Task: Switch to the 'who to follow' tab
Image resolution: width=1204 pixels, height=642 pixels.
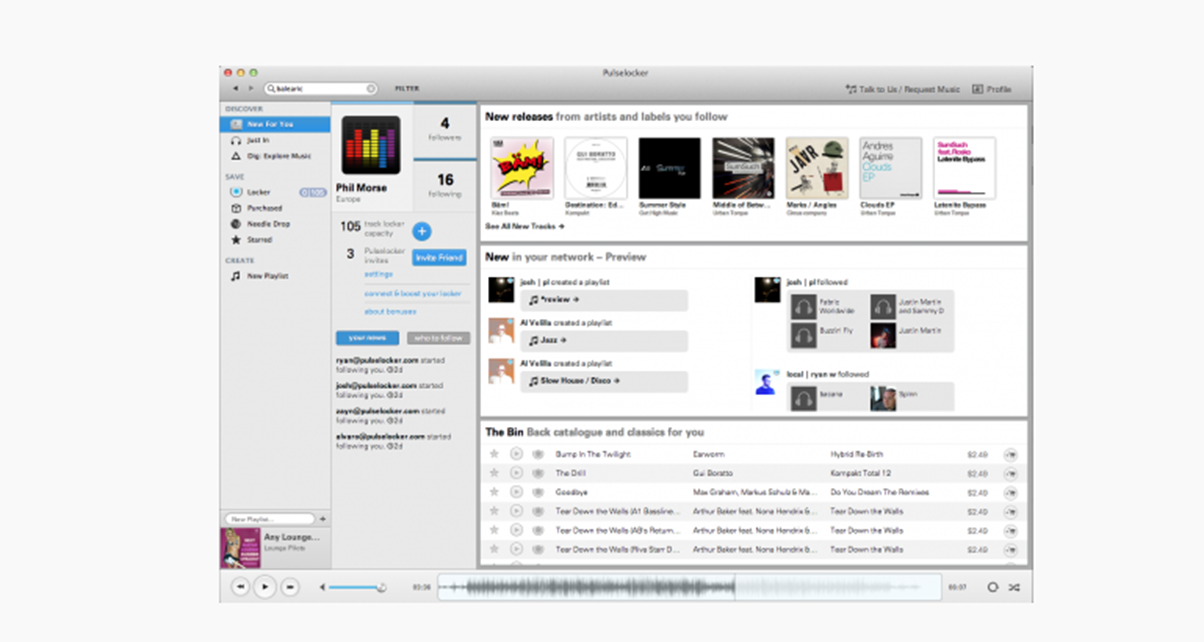Action: pyautogui.click(x=438, y=338)
